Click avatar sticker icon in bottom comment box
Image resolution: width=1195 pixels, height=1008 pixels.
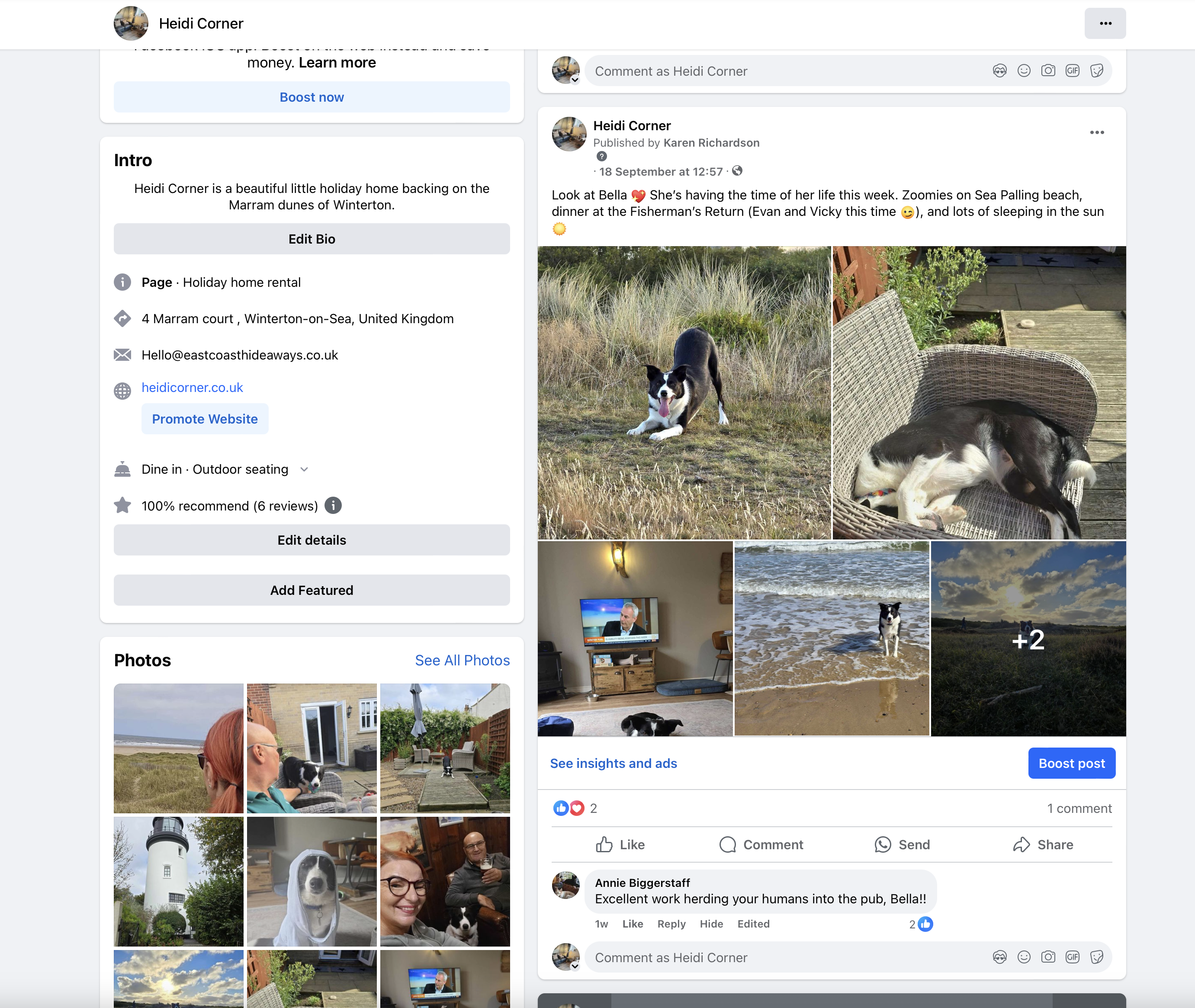click(999, 957)
